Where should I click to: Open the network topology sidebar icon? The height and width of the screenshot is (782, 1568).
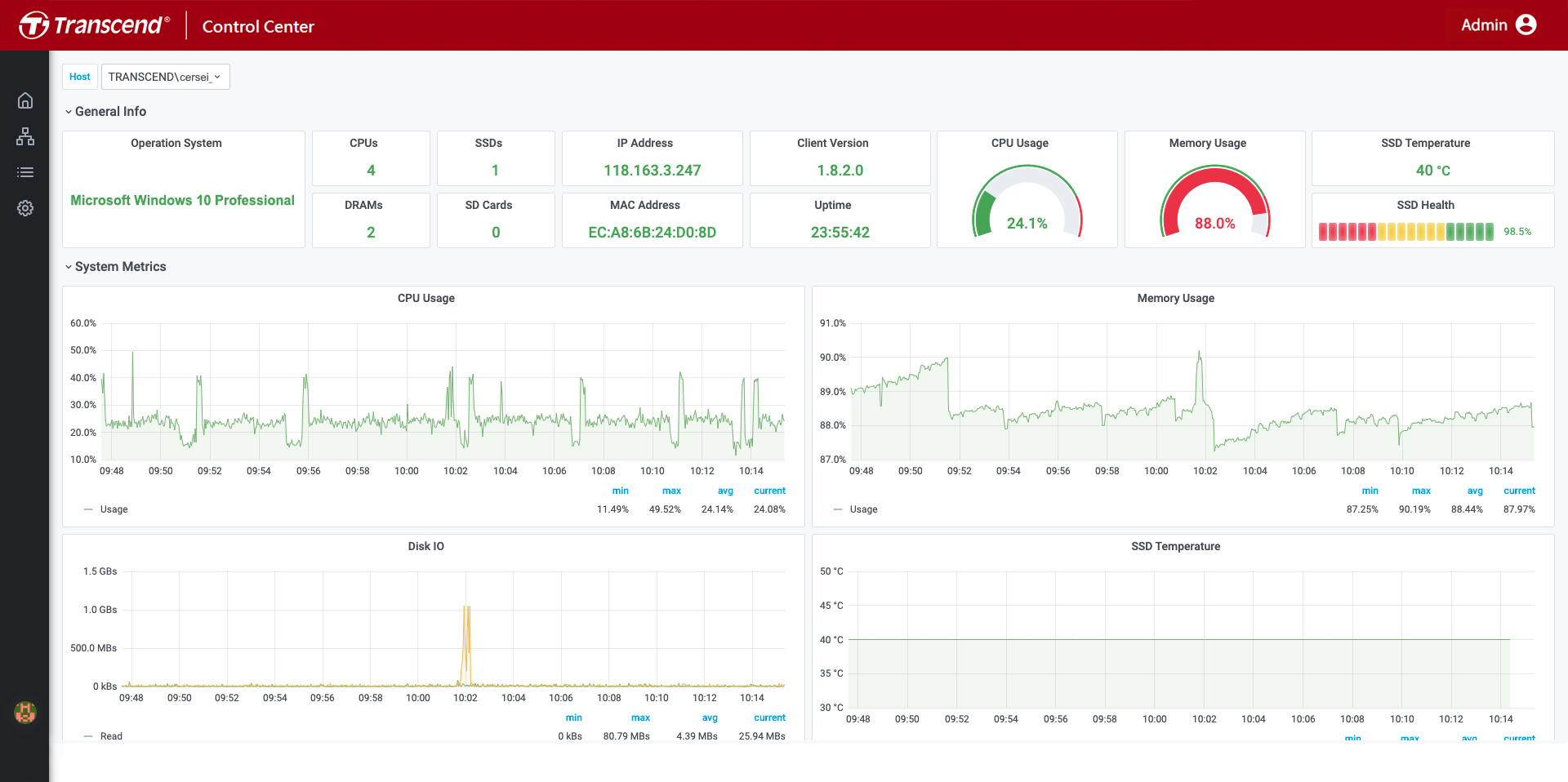25,136
